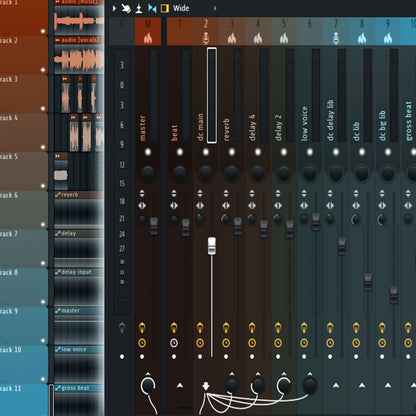Open the audio (vocals) clip menu
Image resolution: width=416 pixels, height=416 pixels.
(x=58, y=40)
